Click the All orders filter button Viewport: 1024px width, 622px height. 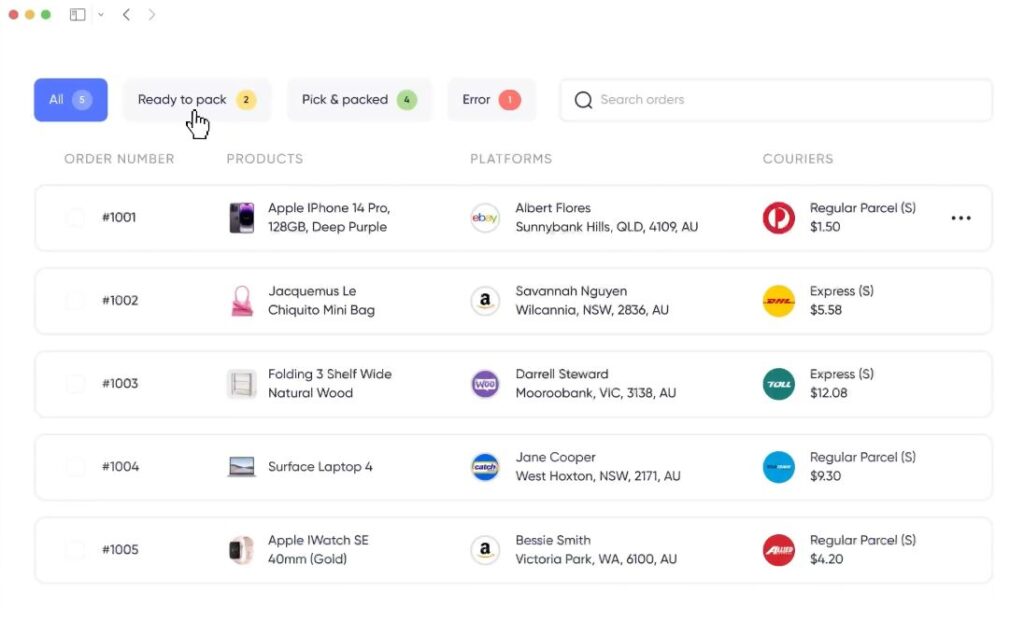pos(70,99)
